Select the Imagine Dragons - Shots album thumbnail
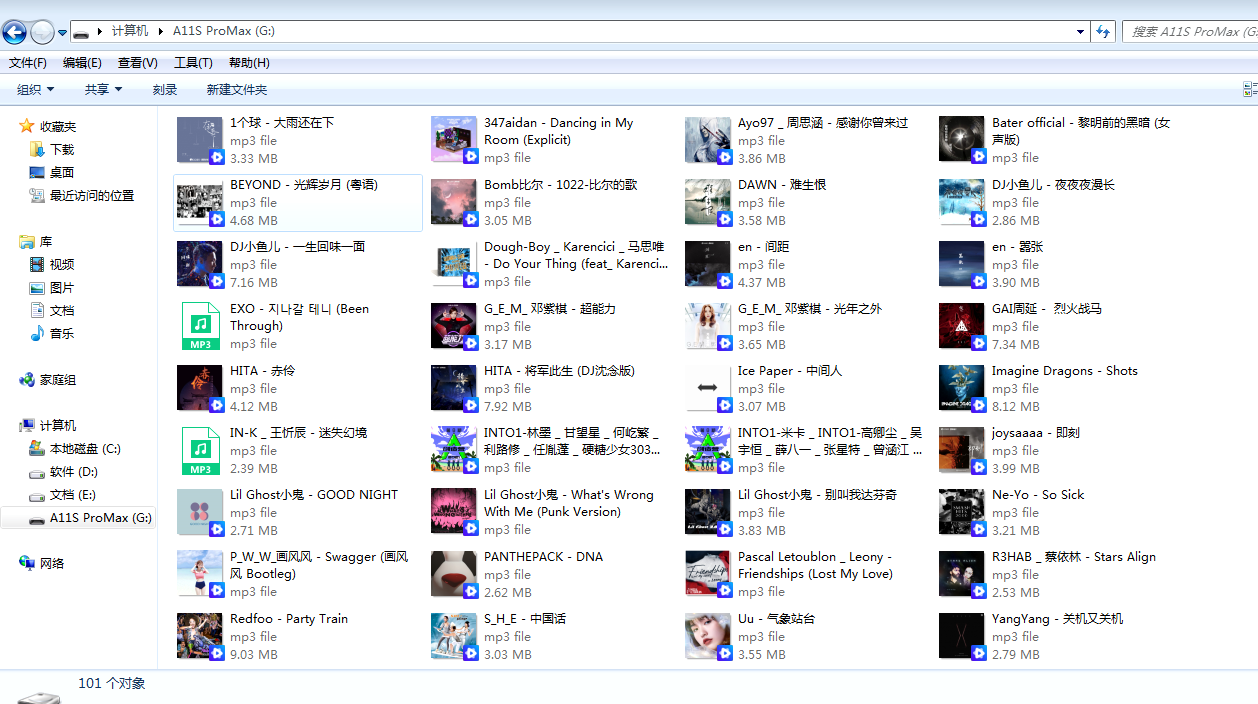 tap(962, 388)
